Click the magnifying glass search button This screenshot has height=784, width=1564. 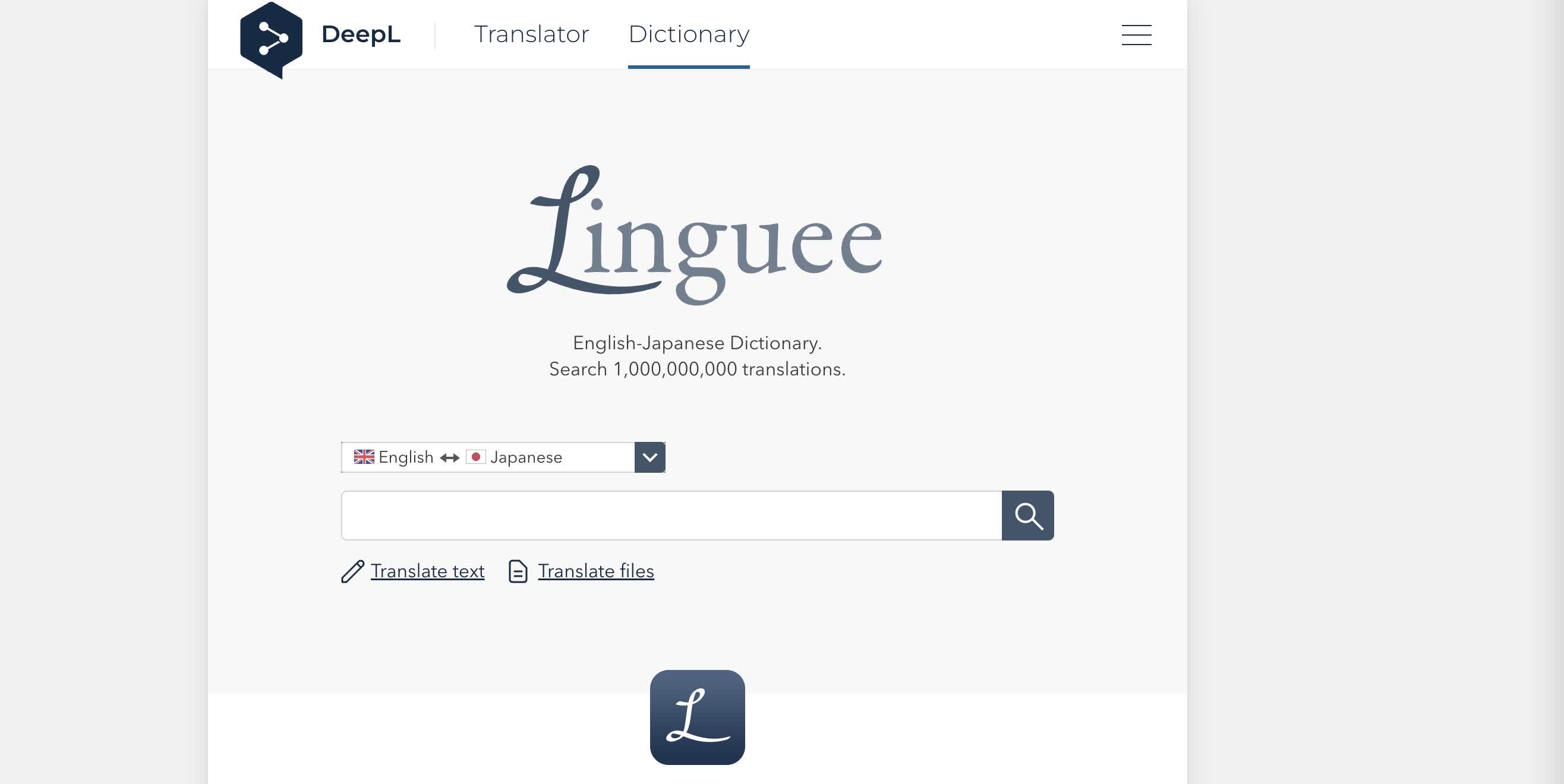(x=1027, y=515)
